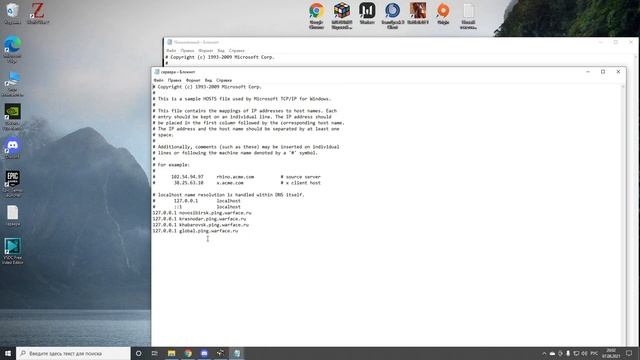Open Файл menu in background Notepad
The height and width of the screenshot is (360, 640).
point(171,51)
